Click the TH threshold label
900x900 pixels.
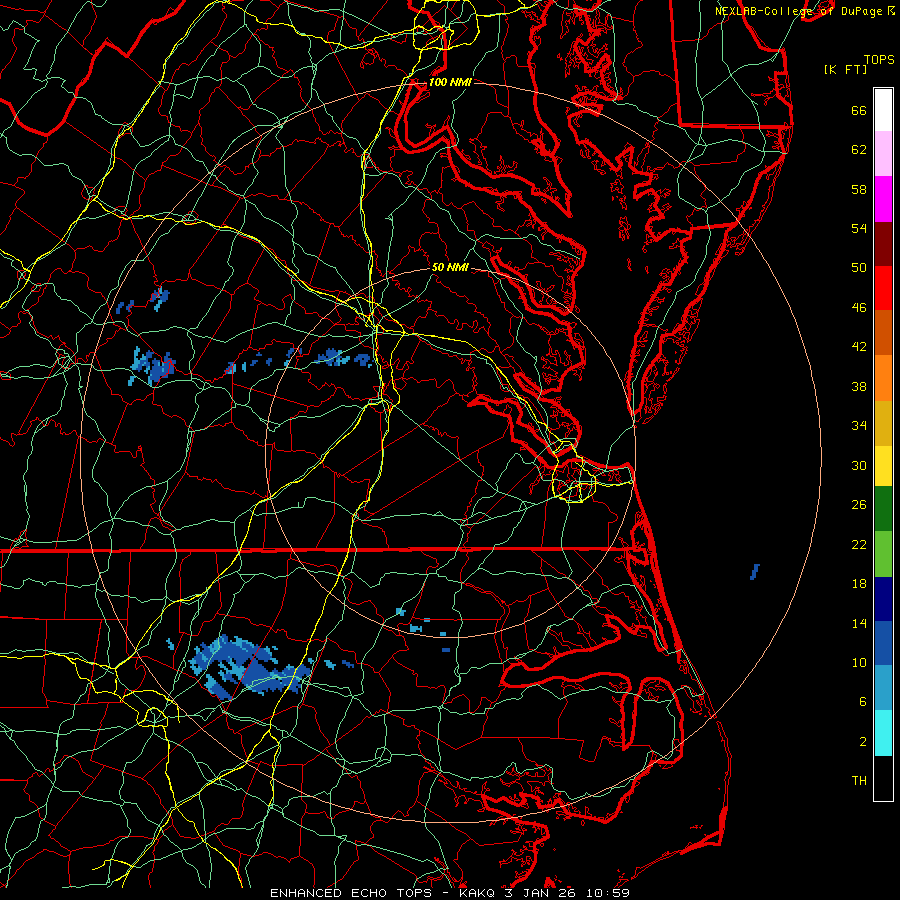(x=859, y=781)
